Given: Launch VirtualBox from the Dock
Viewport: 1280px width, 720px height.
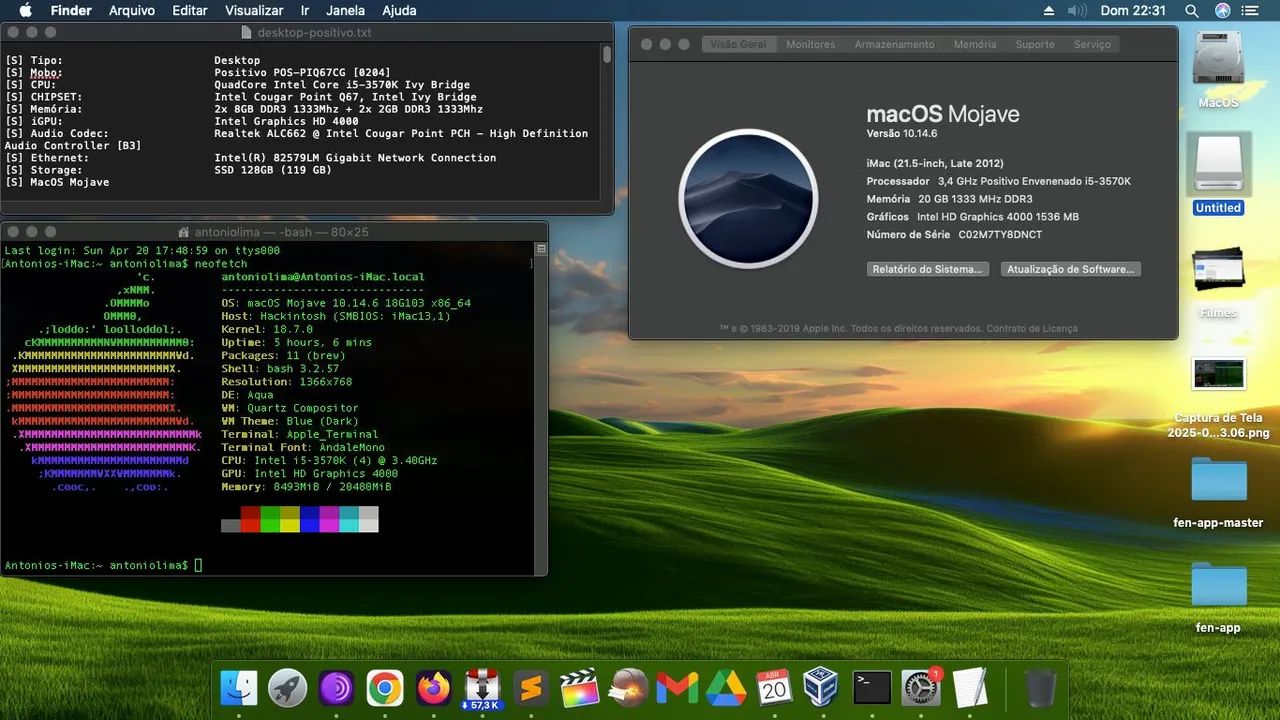Looking at the screenshot, I should pyautogui.click(x=822, y=688).
